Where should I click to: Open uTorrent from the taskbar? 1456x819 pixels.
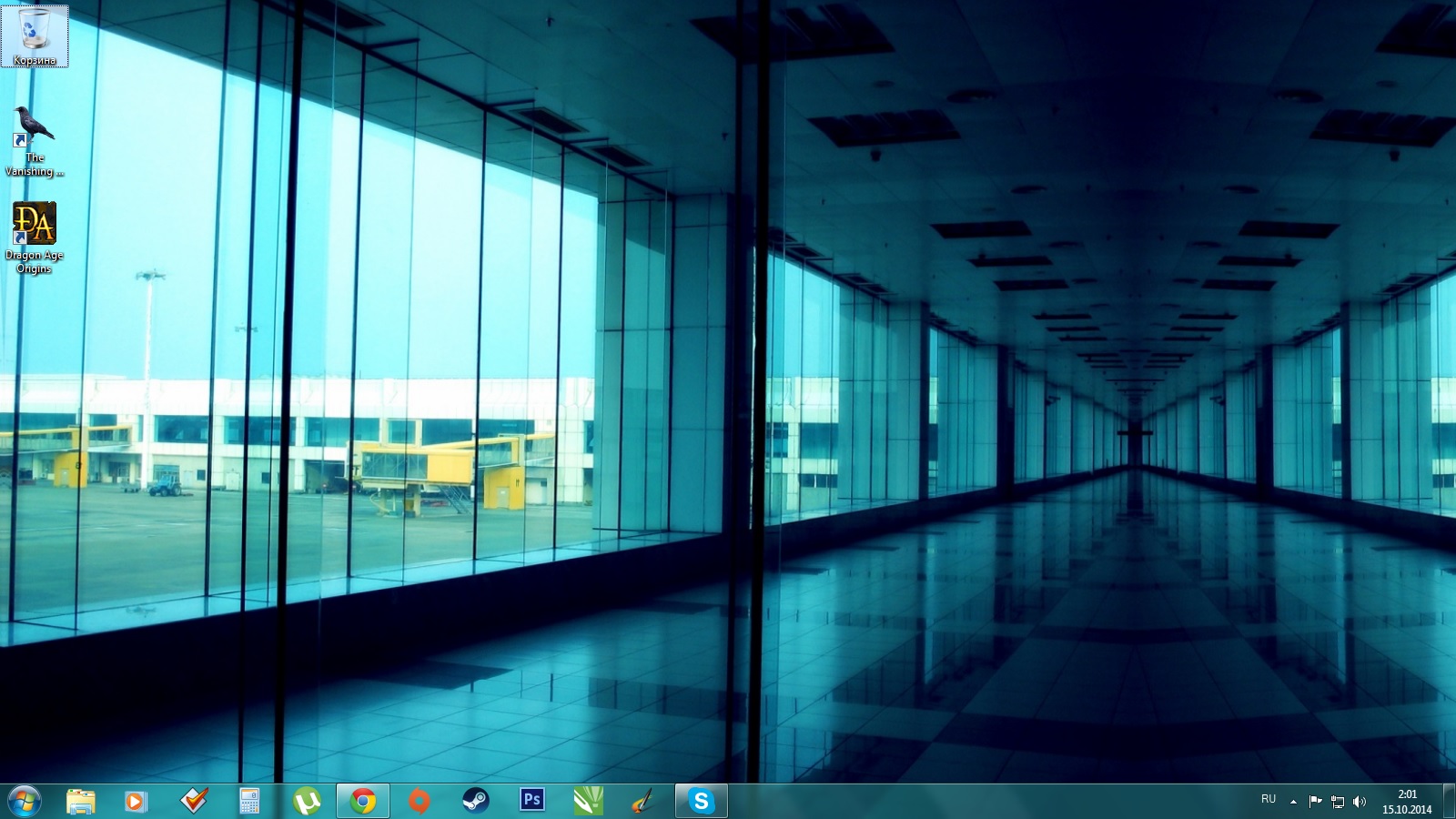[x=307, y=801]
